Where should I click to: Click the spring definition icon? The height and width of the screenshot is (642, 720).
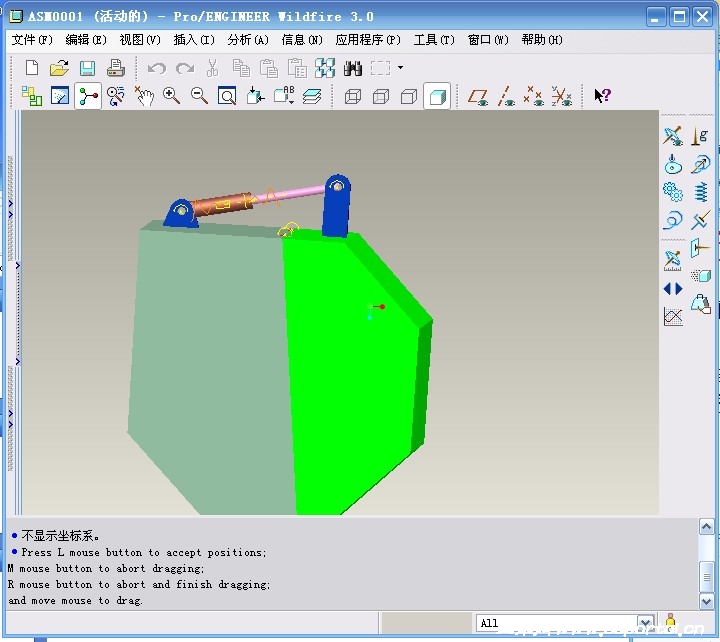(701, 192)
